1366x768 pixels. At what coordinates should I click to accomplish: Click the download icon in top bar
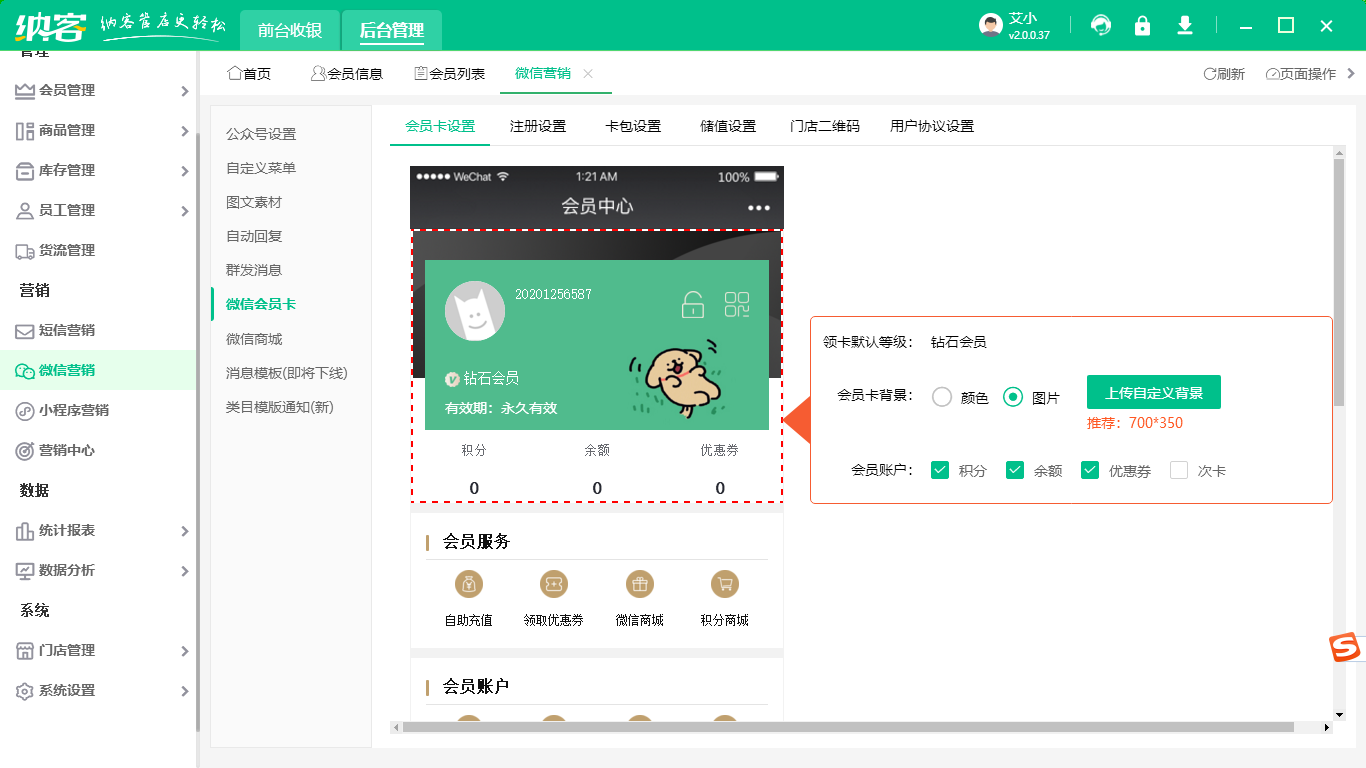[x=1184, y=25]
